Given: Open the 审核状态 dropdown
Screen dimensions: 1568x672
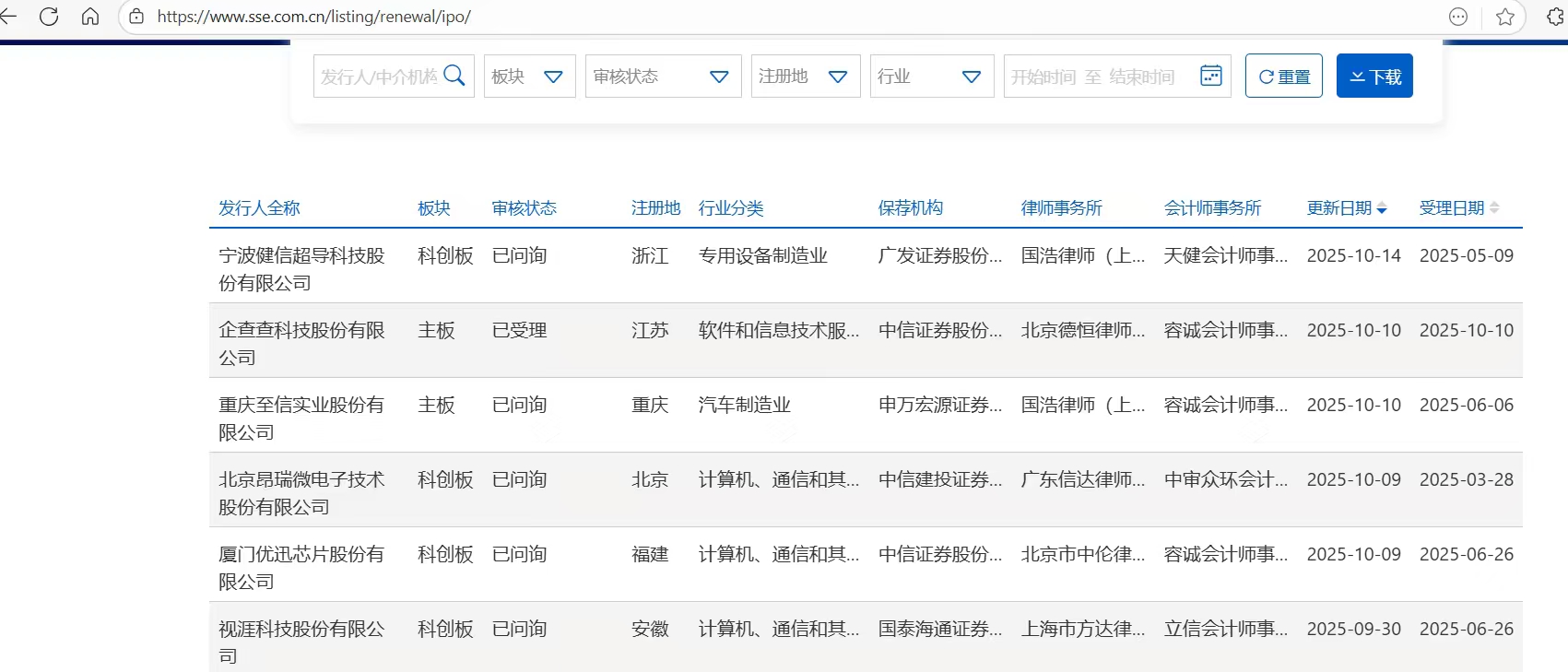Looking at the screenshot, I should (664, 76).
